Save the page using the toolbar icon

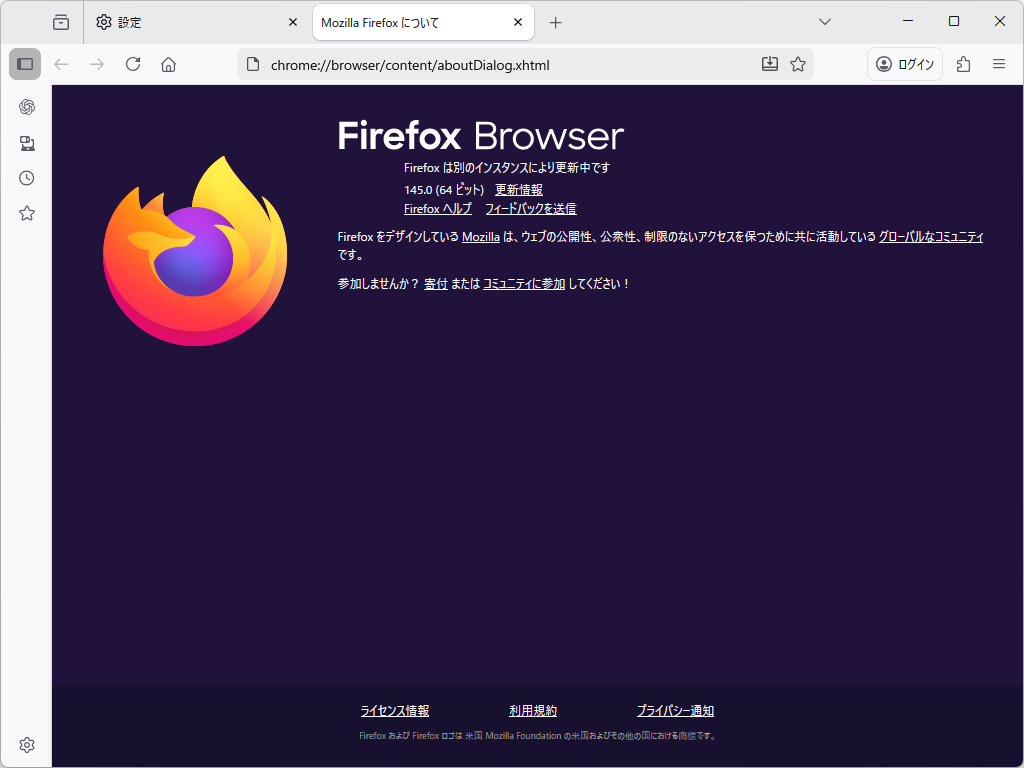[769, 63]
